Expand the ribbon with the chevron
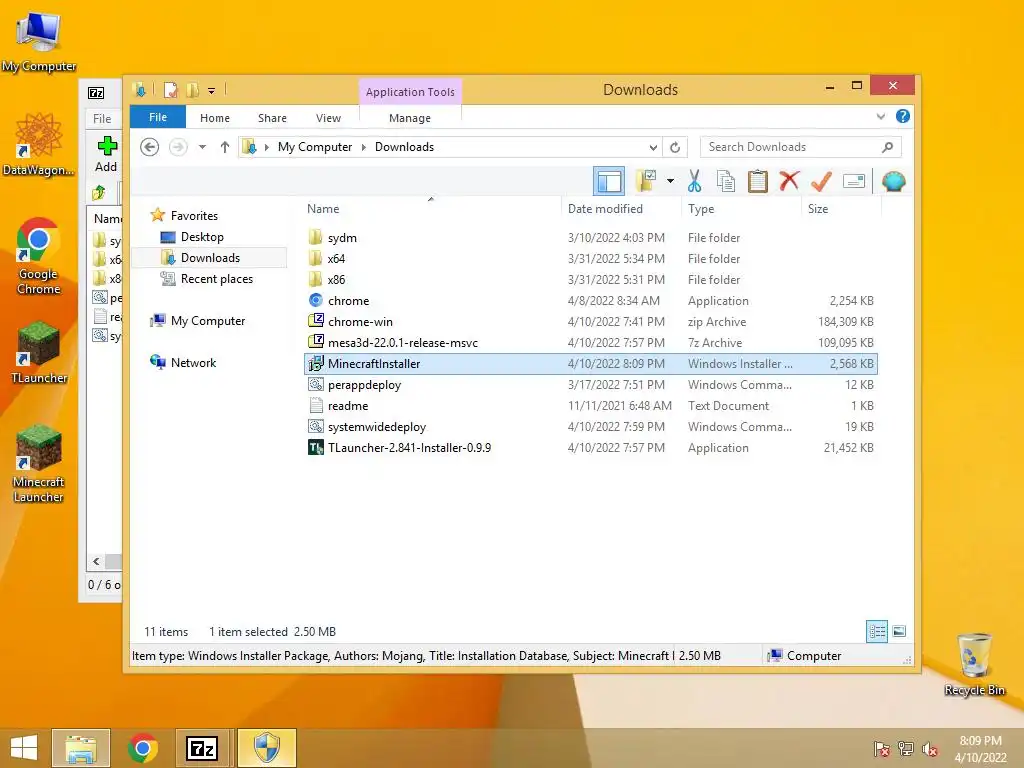Screen dimensions: 1024x768 point(881,116)
